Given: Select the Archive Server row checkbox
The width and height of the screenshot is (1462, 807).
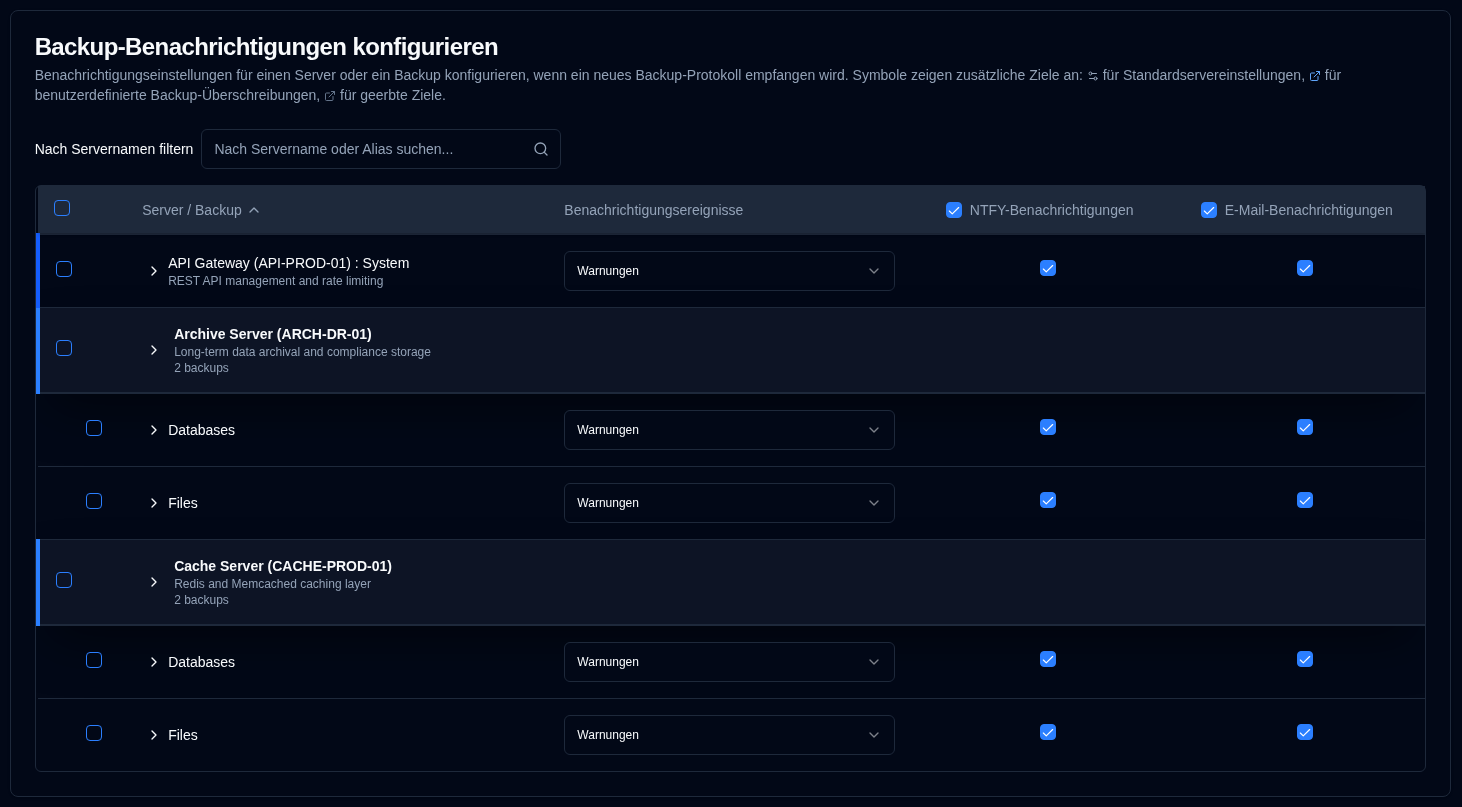Looking at the screenshot, I should click(64, 348).
